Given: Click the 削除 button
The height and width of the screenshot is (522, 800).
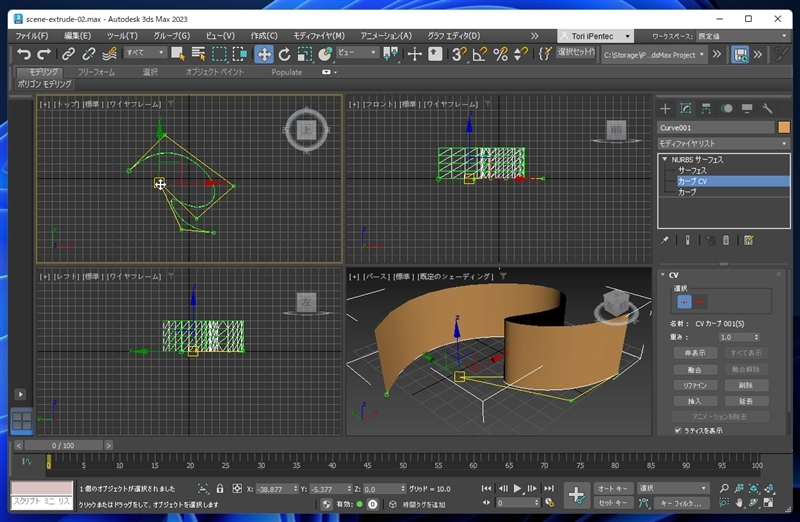Looking at the screenshot, I should [746, 385].
